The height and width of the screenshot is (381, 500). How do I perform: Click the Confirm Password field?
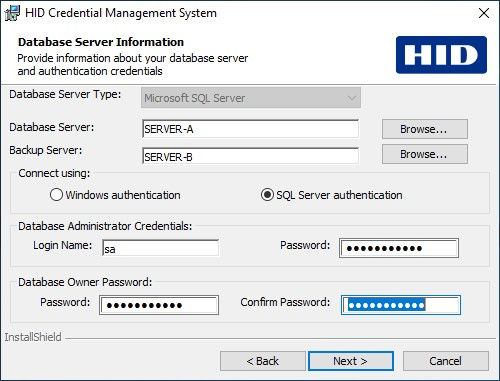(401, 305)
